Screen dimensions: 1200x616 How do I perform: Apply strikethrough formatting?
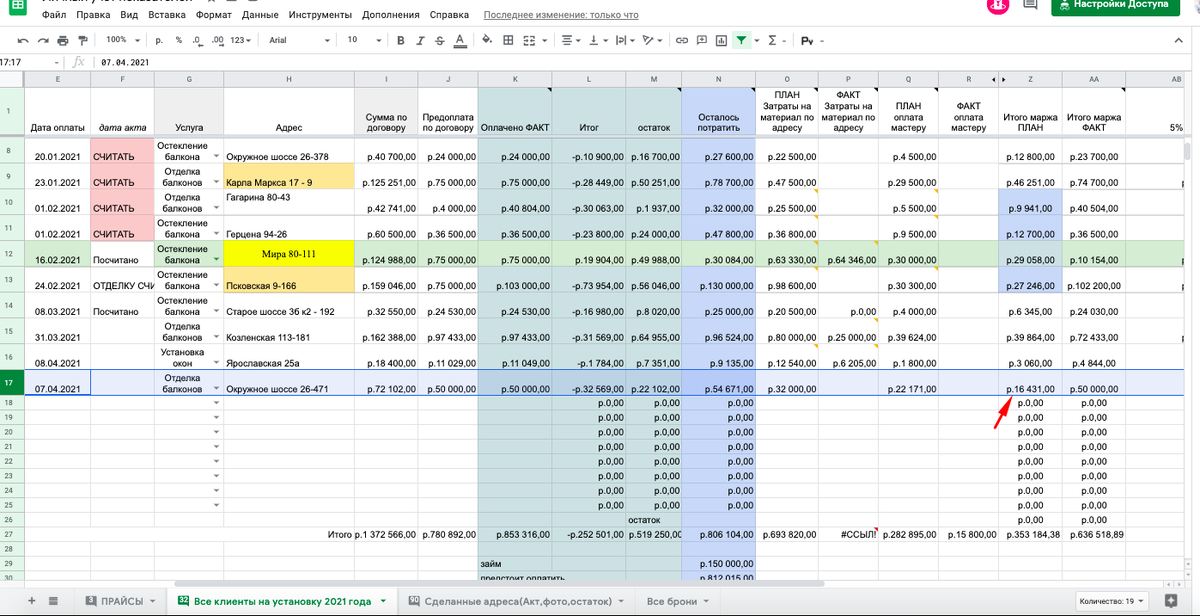point(440,40)
